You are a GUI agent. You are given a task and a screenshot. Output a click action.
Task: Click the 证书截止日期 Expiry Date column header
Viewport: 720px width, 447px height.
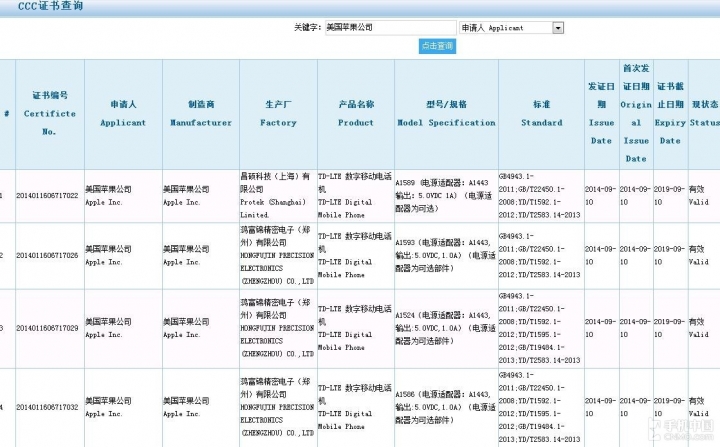pos(670,113)
